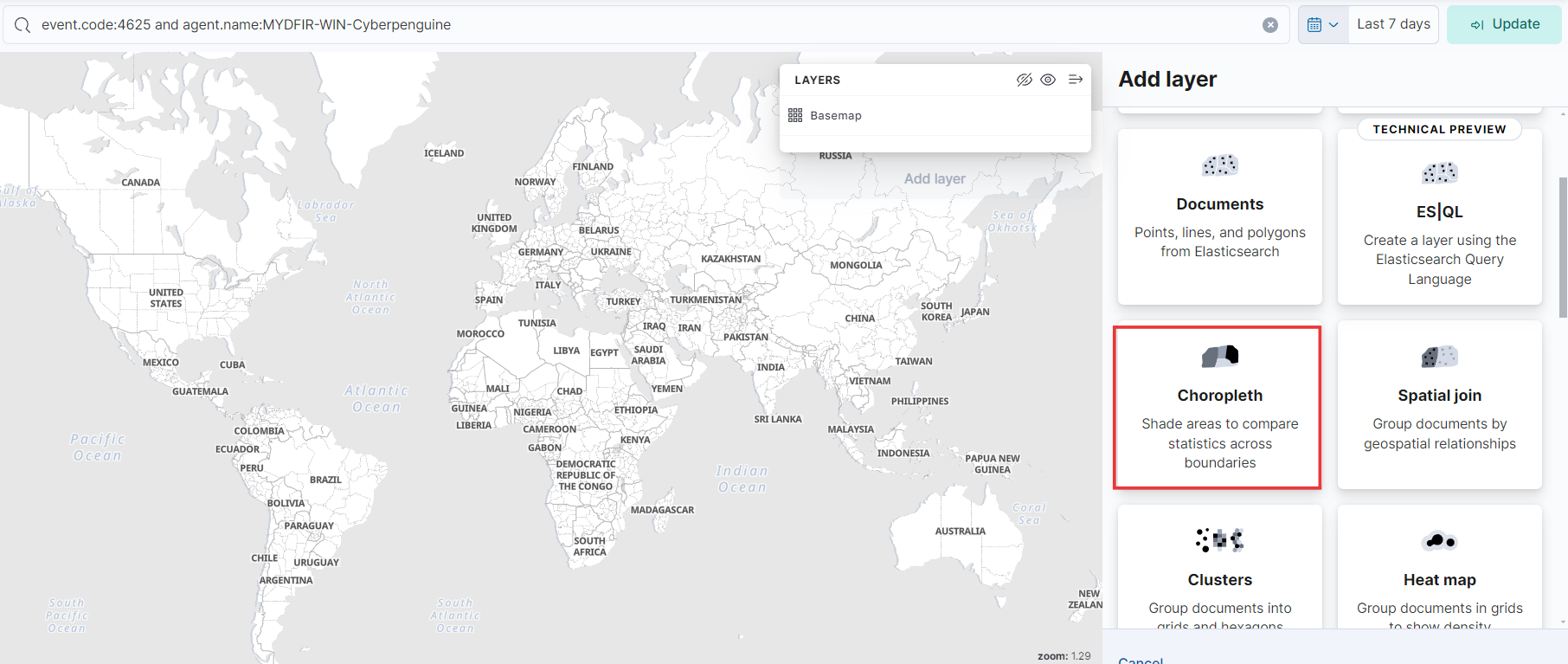Click the Spatial join icon
The width and height of the screenshot is (1568, 664).
[x=1440, y=356]
